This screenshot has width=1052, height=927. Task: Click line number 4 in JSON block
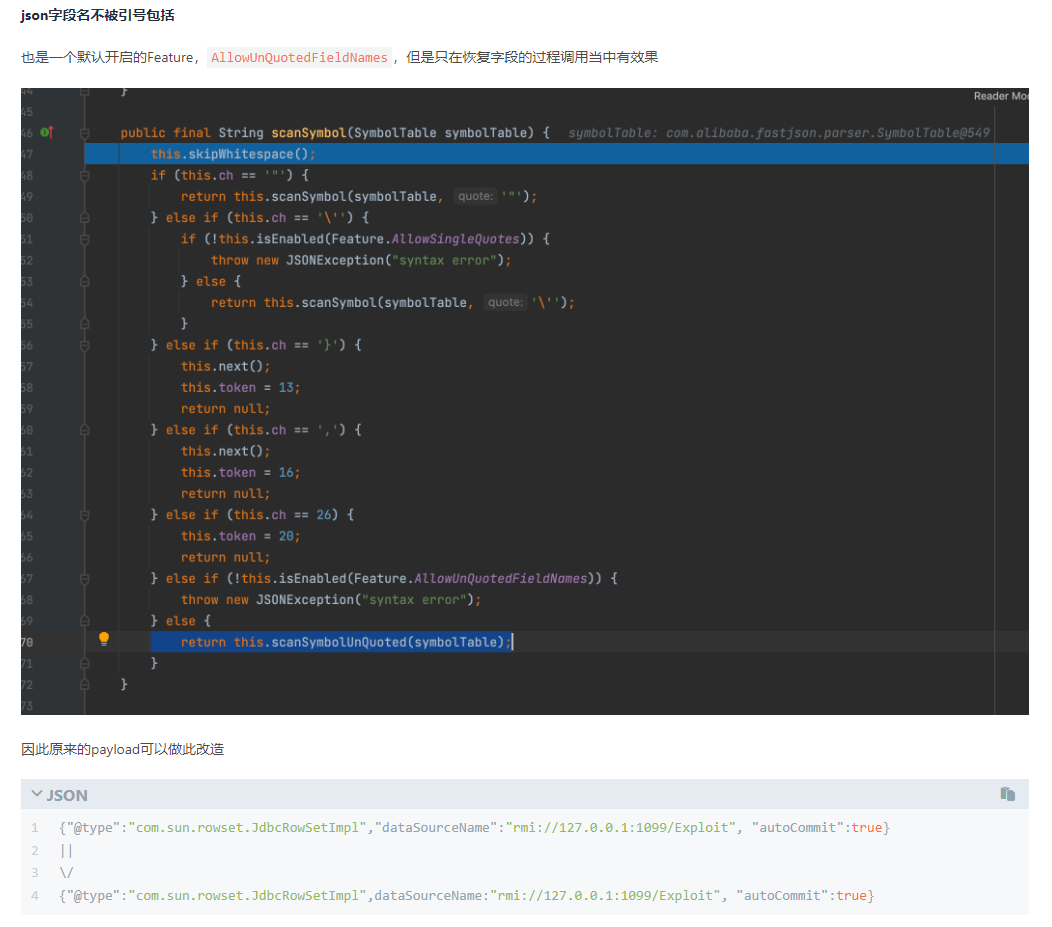34,895
